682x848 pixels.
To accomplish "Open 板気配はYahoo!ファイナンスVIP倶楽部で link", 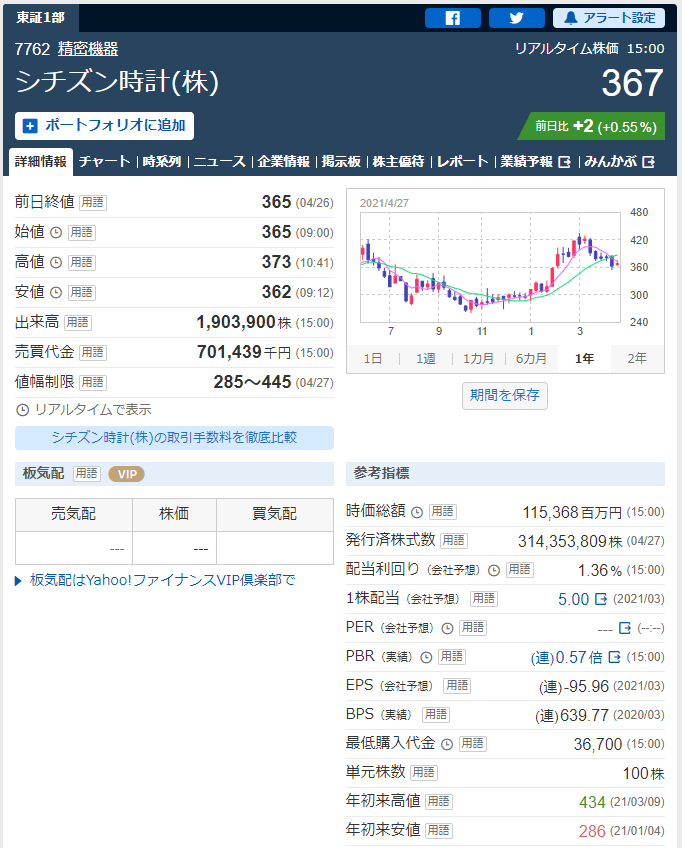I will [162, 580].
